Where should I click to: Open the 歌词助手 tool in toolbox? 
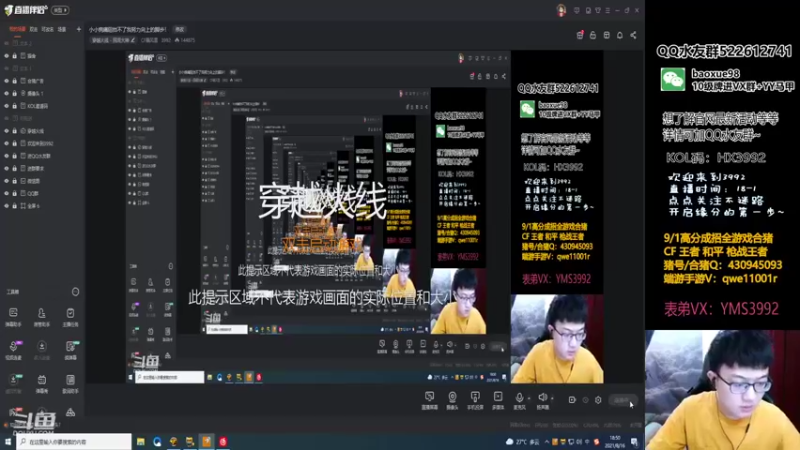tap(70, 384)
